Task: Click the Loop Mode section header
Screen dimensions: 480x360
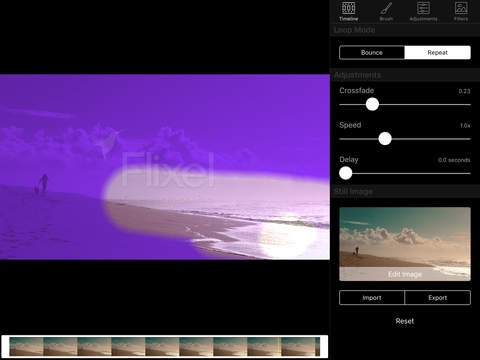Action: [354, 30]
